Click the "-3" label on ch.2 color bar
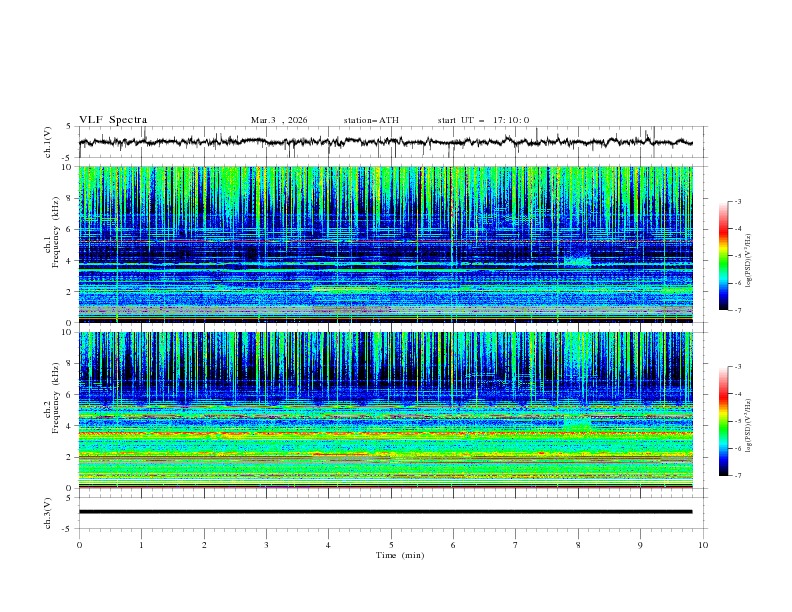The width and height of the screenshot is (792, 612). pyautogui.click(x=738, y=367)
